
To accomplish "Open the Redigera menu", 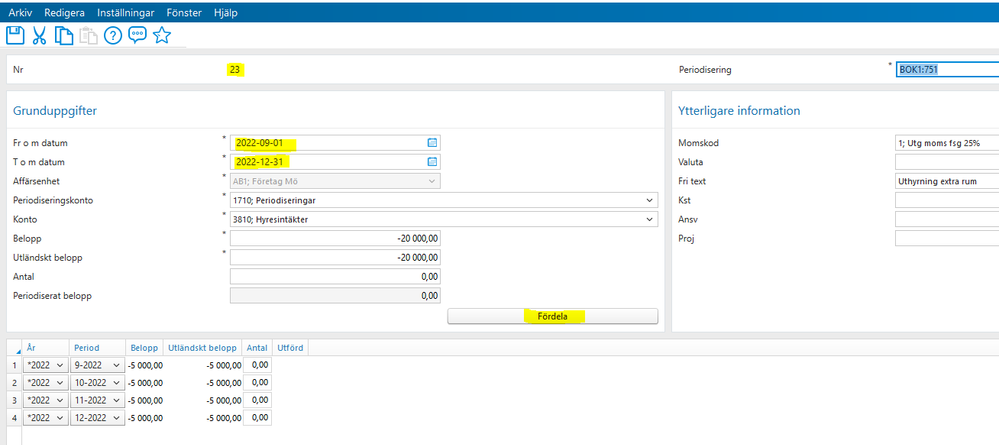I will click(x=64, y=13).
